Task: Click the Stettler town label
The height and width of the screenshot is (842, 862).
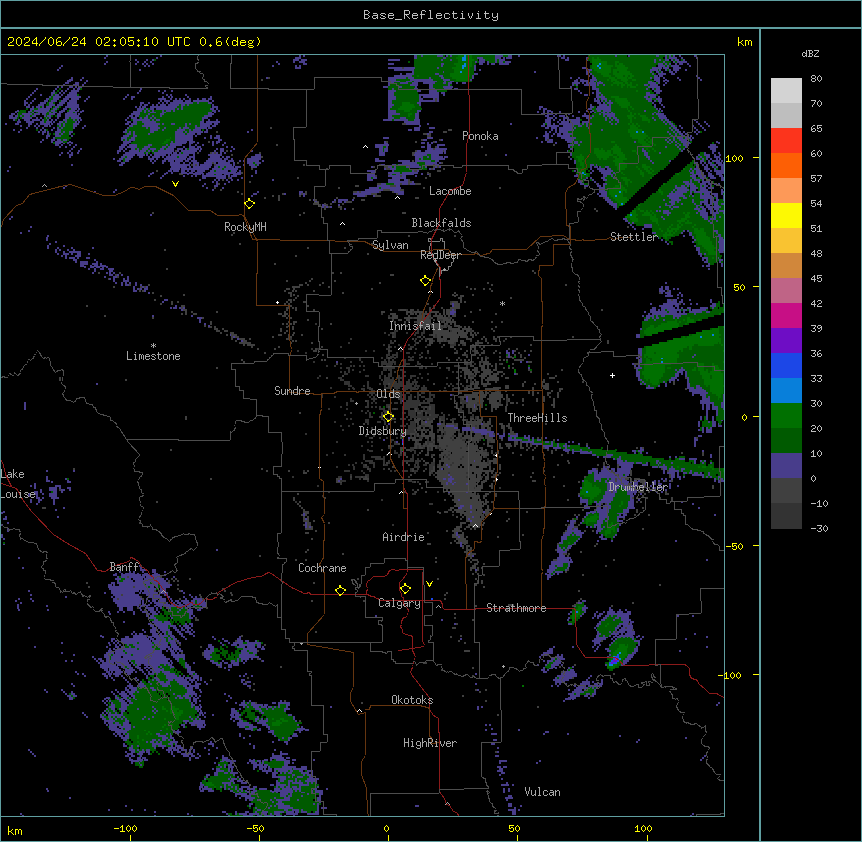Action: pos(633,237)
